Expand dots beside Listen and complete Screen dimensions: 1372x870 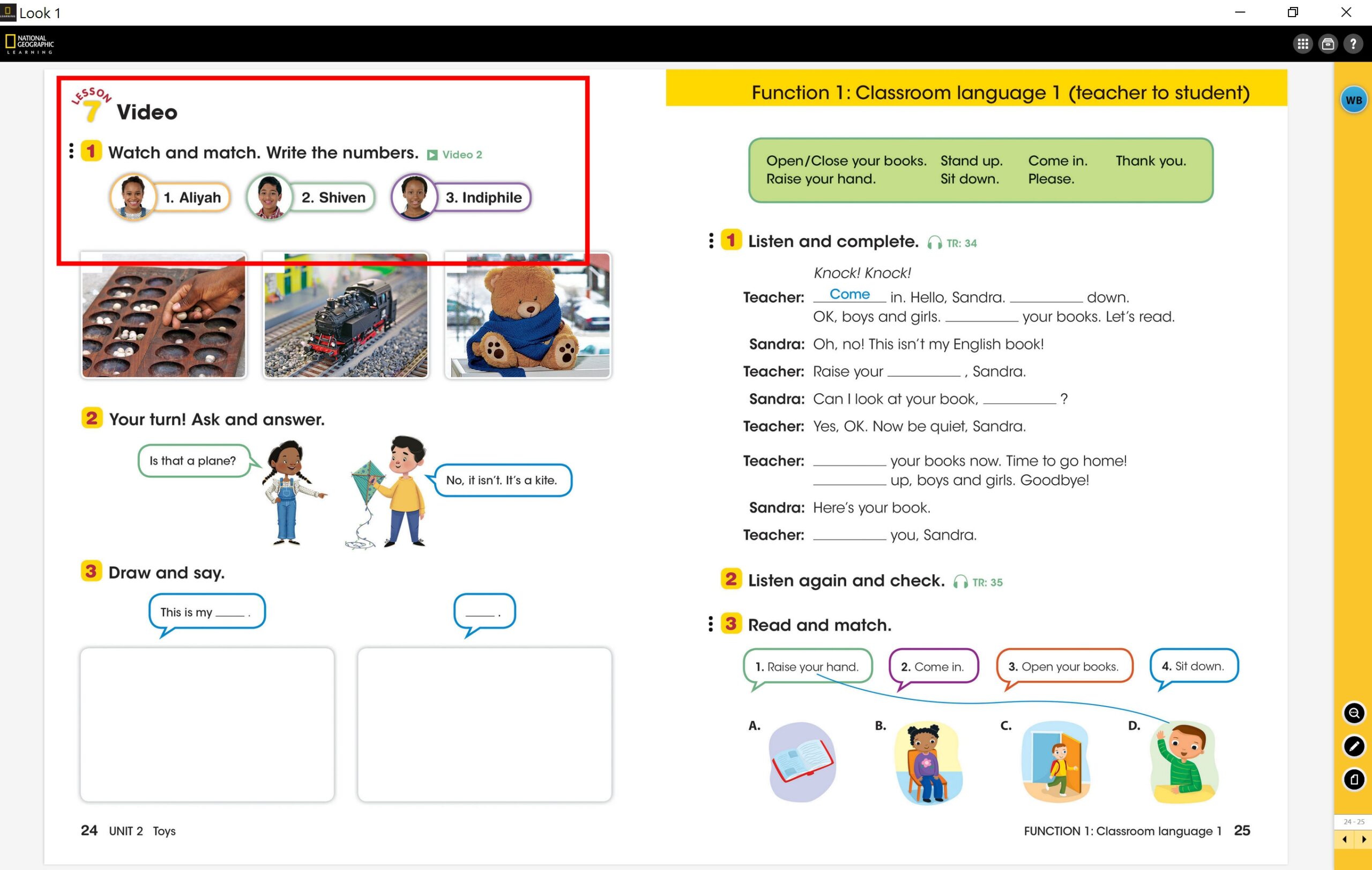point(711,241)
